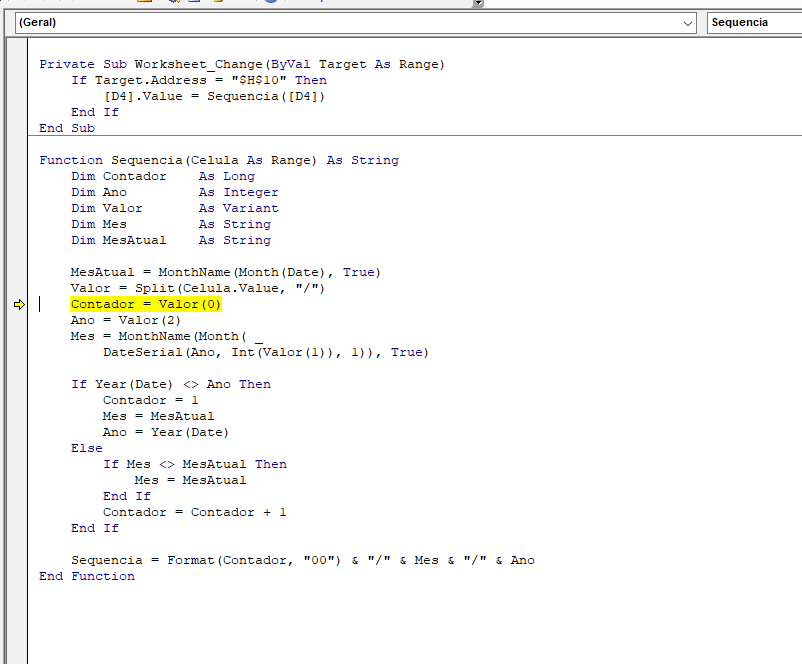Screen dimensions: 802x664
Task: Click the Contador = 1 line
Action: pos(150,401)
